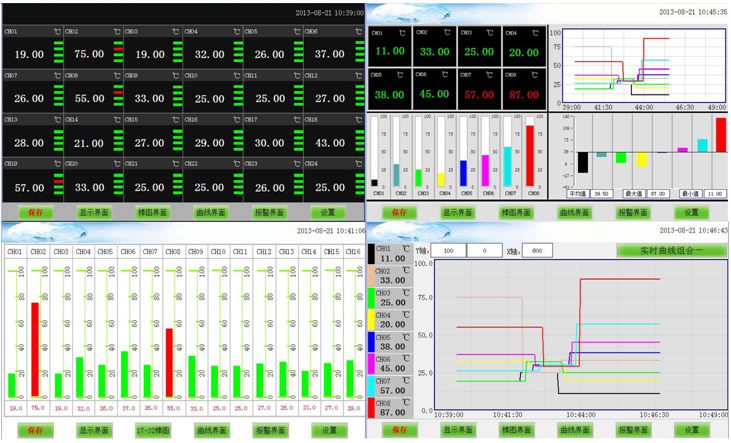
Task: Select the CH14 tile reading 21.00
Action: [94, 137]
